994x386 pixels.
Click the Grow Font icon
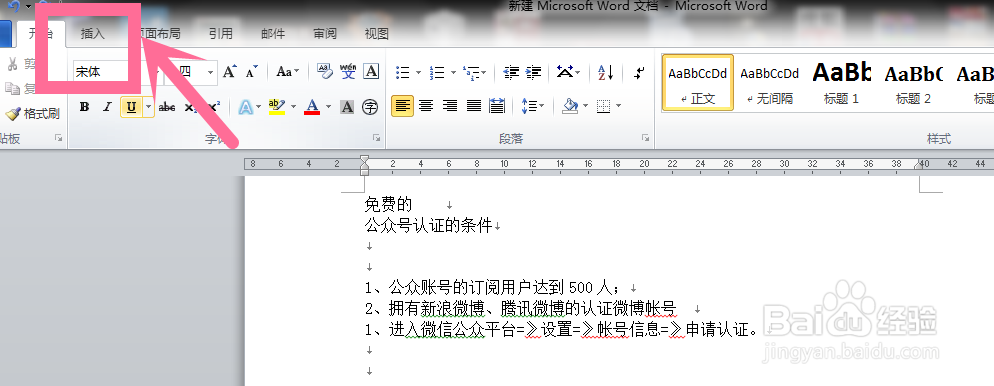pos(229,72)
